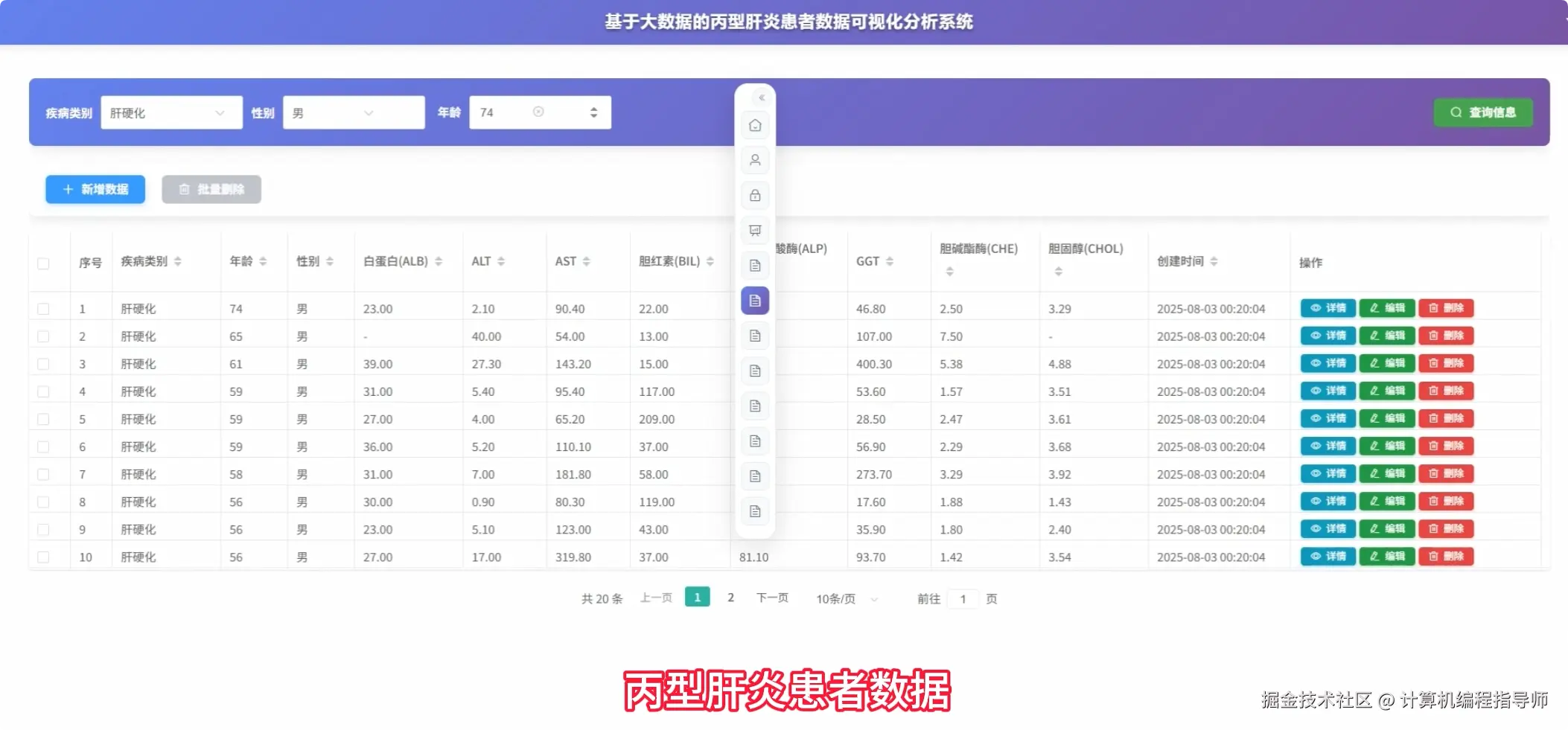Image resolution: width=1568 pixels, height=730 pixels.
Task: Open the home icon in the floating sidebar
Action: tap(755, 125)
